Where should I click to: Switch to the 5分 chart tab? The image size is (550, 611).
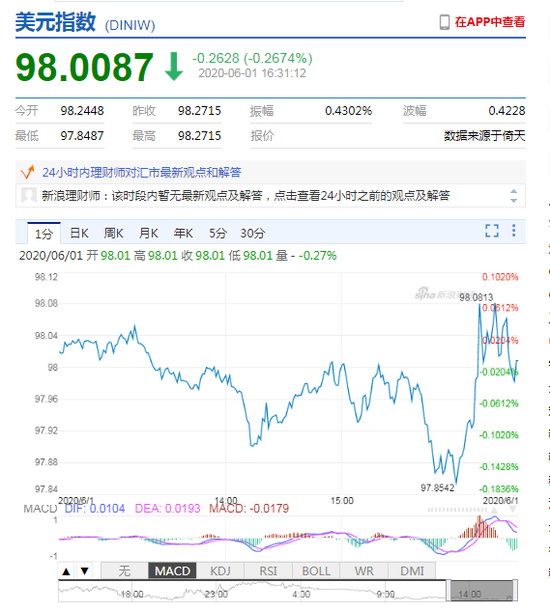tap(218, 233)
